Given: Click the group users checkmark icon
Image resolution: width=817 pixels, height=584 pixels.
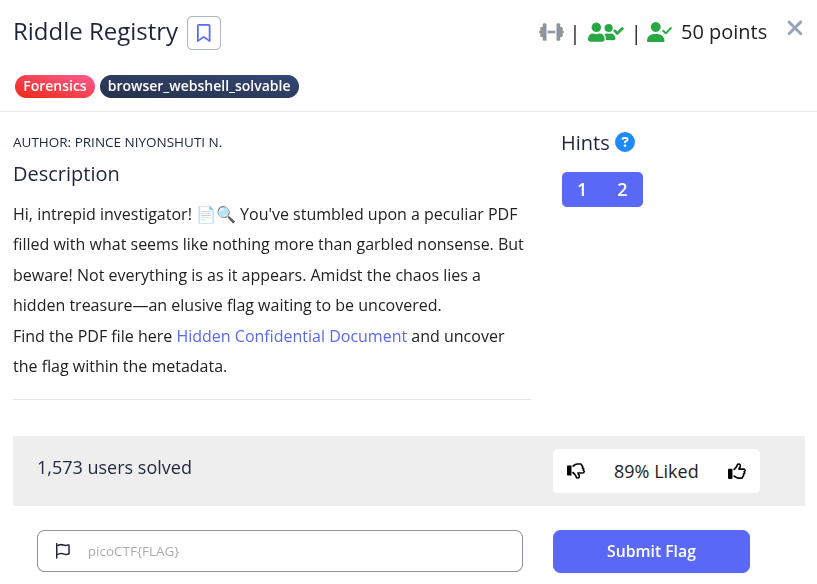Looking at the screenshot, I should click(x=605, y=32).
